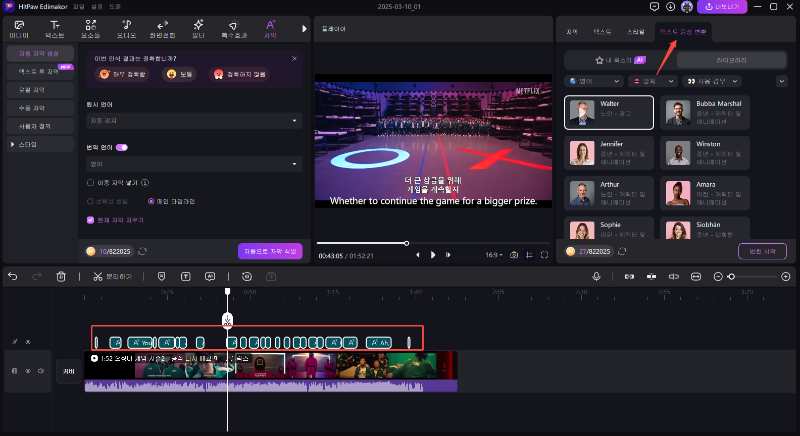
Task: Select the Bubba Marshal voice
Action: [x=705, y=112]
